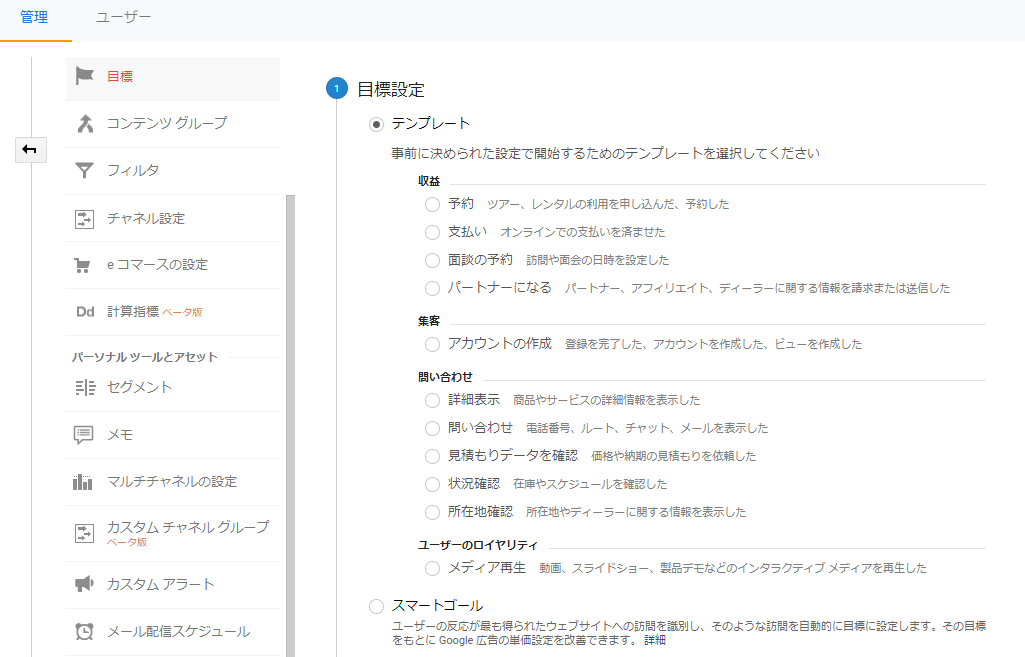The image size is (1025, 657).
Task: Click the bar chart icon for マルチチャネルの設定
Action: [x=82, y=482]
